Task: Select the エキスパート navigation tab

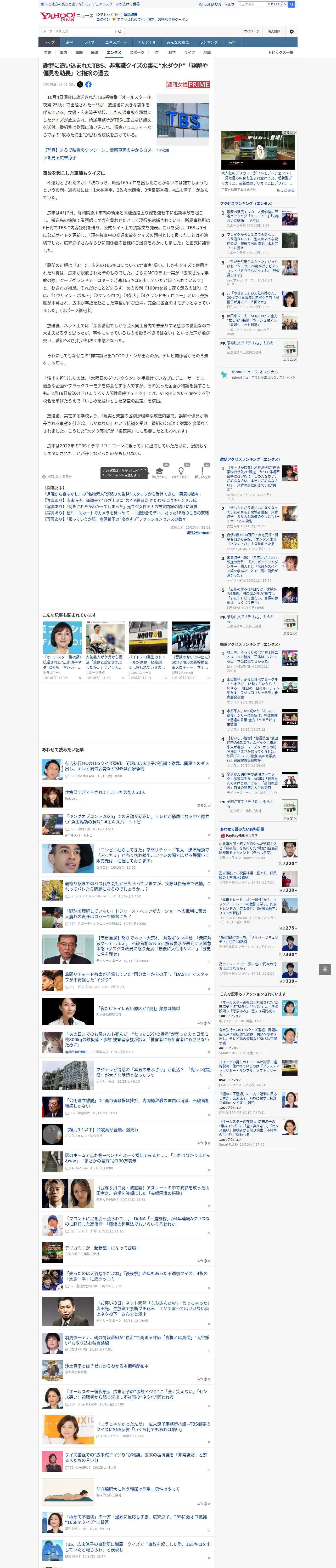Action: point(116,43)
